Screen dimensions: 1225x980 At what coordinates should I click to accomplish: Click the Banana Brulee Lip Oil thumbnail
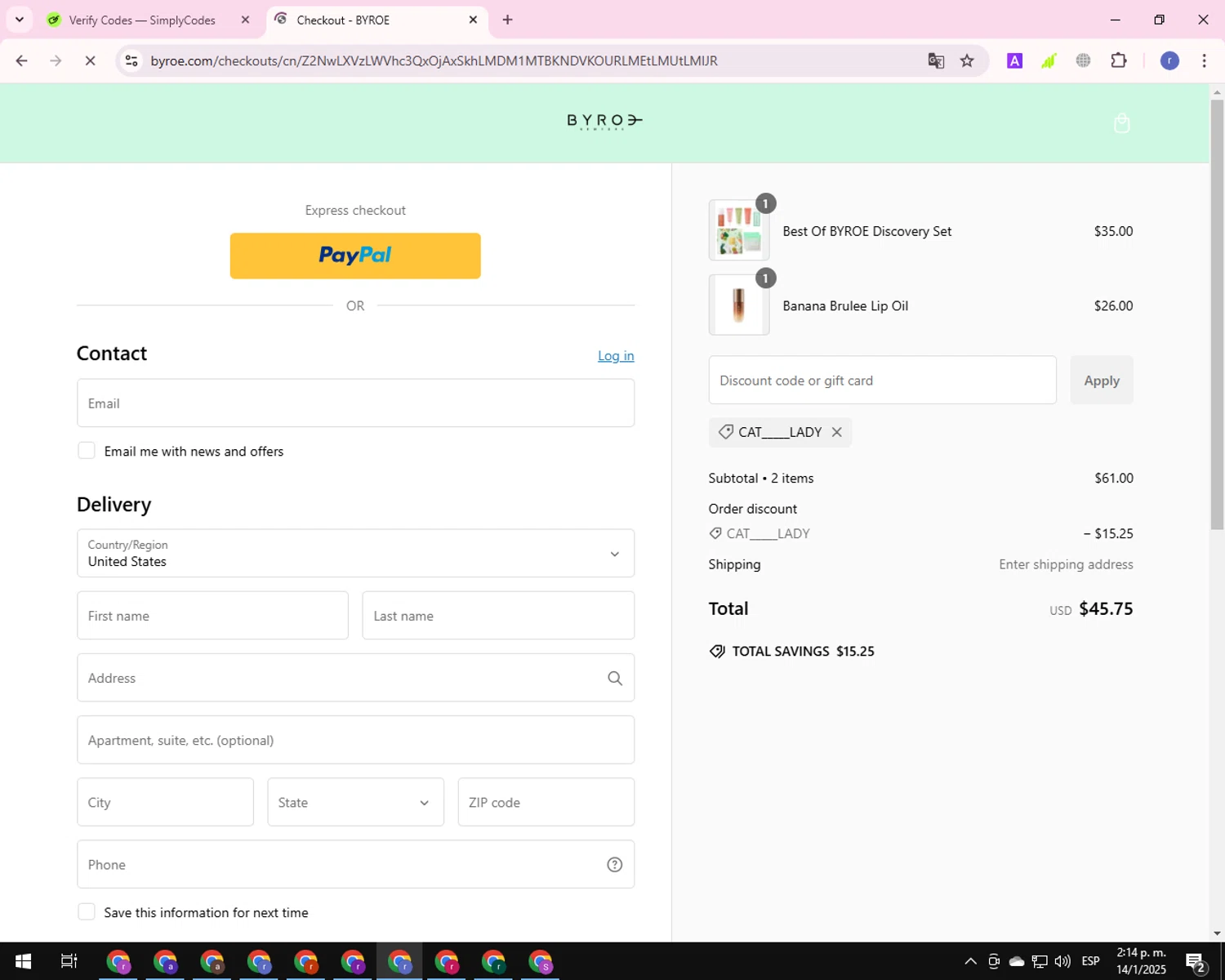pos(739,305)
